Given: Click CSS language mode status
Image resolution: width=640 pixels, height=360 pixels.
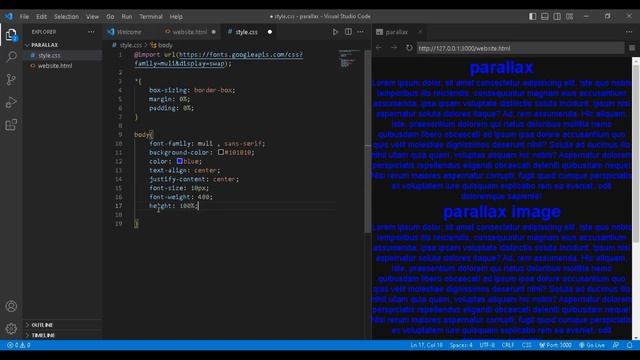Looking at the screenshot, I should (527, 345).
